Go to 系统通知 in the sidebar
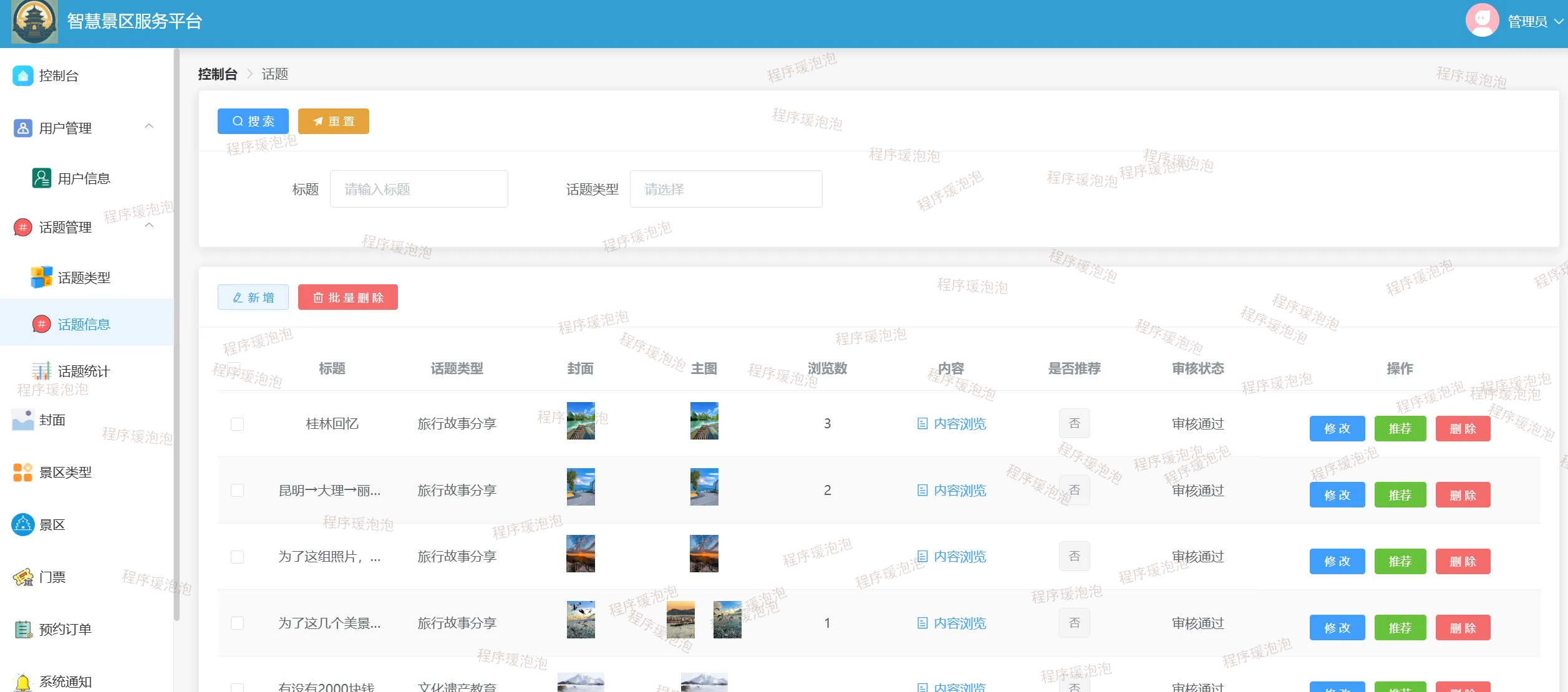This screenshot has height=692, width=1568. click(65, 682)
